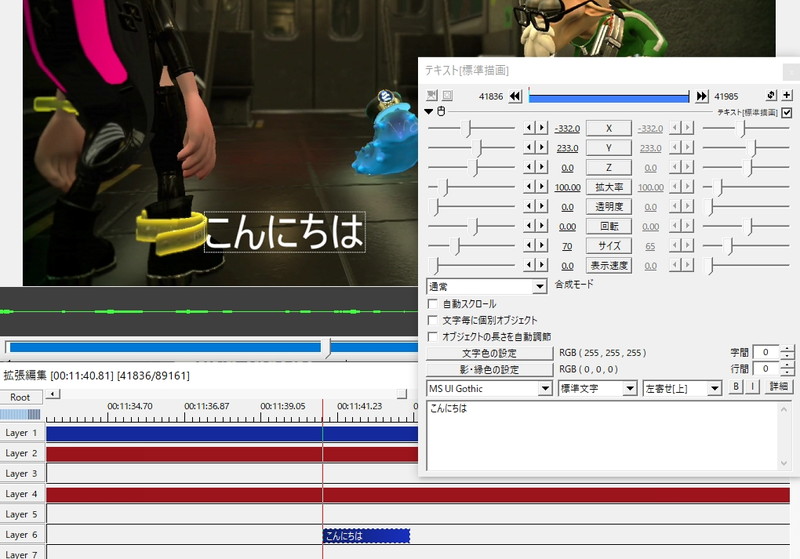The image size is (800, 559).
Task: Open the 左寄せ[上] alignment dropdown
Action: (x=683, y=389)
